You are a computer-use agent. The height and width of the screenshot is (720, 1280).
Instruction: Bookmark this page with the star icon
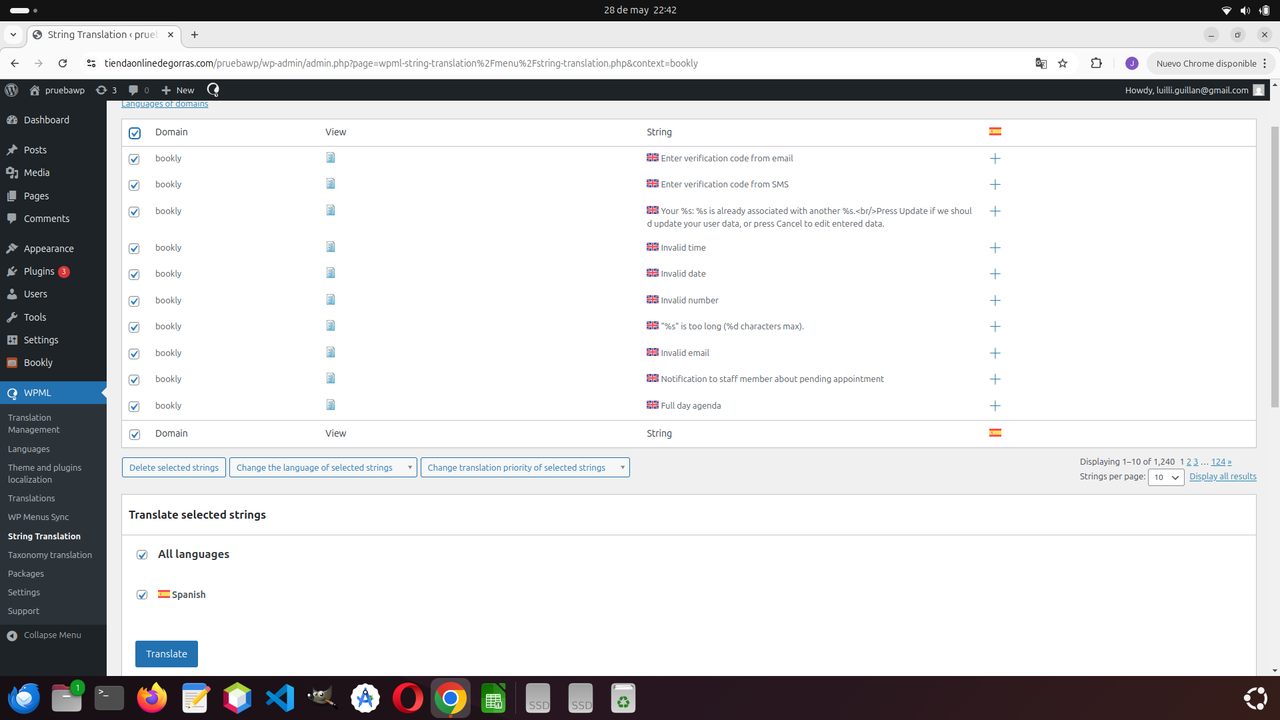[1063, 63]
